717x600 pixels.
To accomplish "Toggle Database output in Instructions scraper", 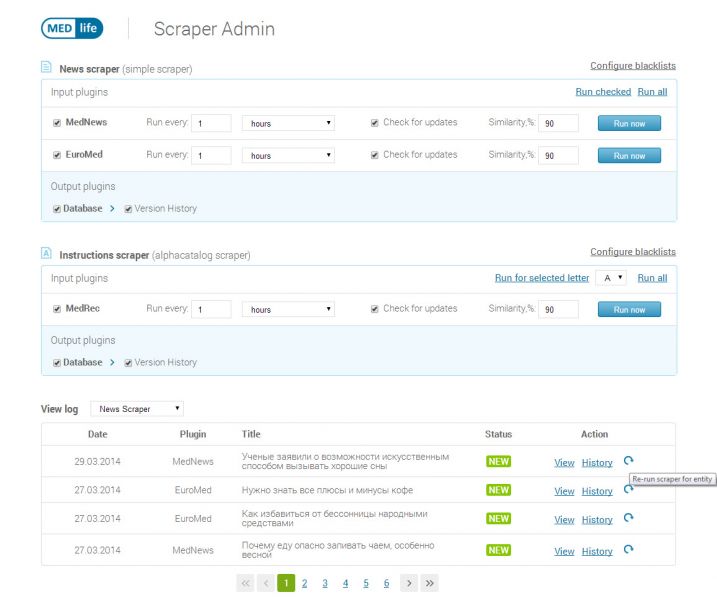I will (57, 363).
